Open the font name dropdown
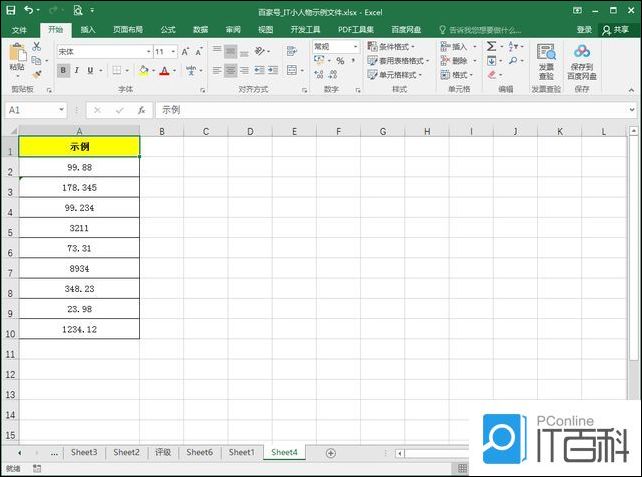Viewport: 642px width, 477px height. click(148, 52)
